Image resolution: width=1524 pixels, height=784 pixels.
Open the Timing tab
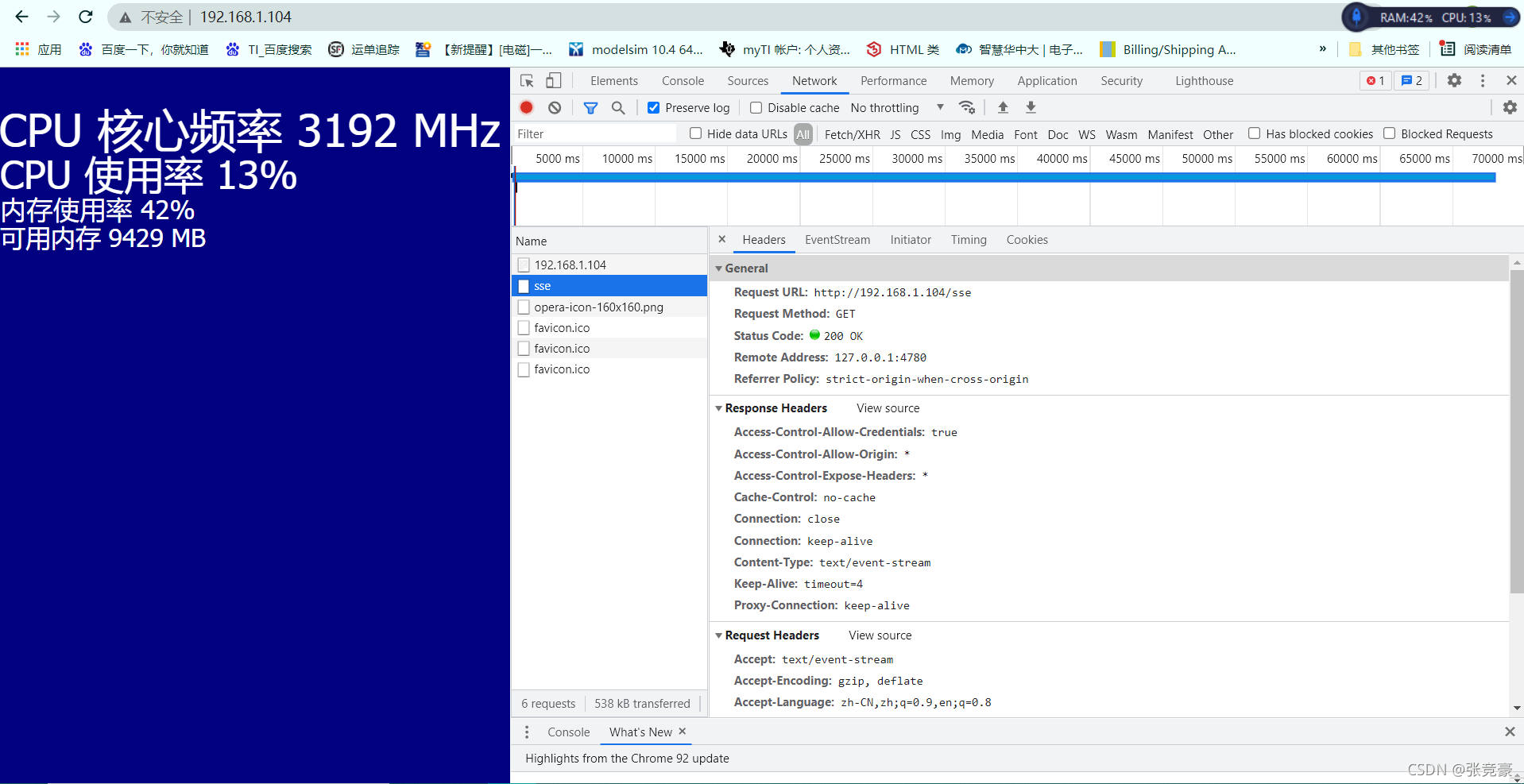tap(969, 240)
